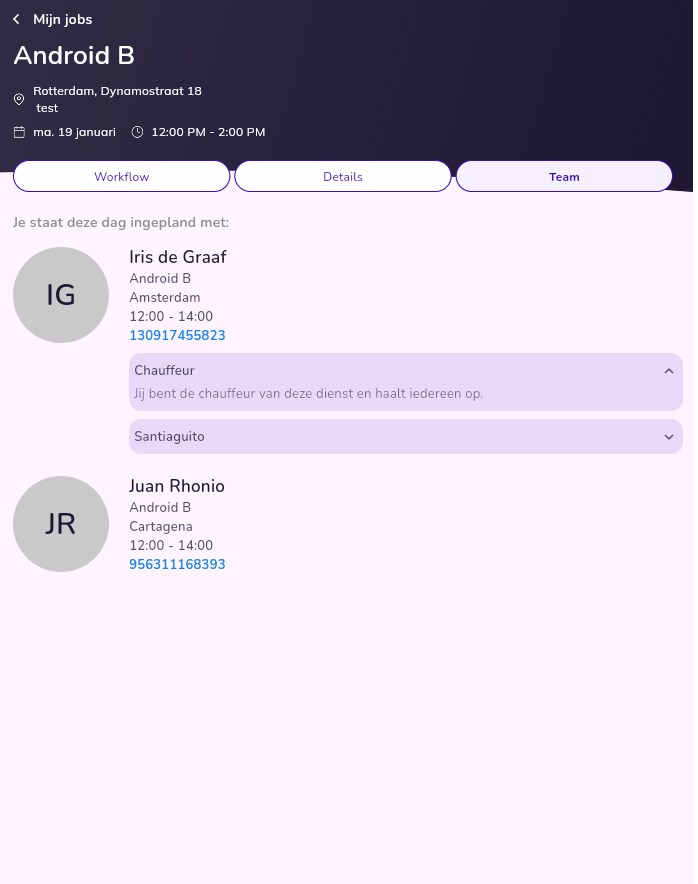Go back via the Mijn jobs label
The image size is (698, 884).
(x=62, y=19)
